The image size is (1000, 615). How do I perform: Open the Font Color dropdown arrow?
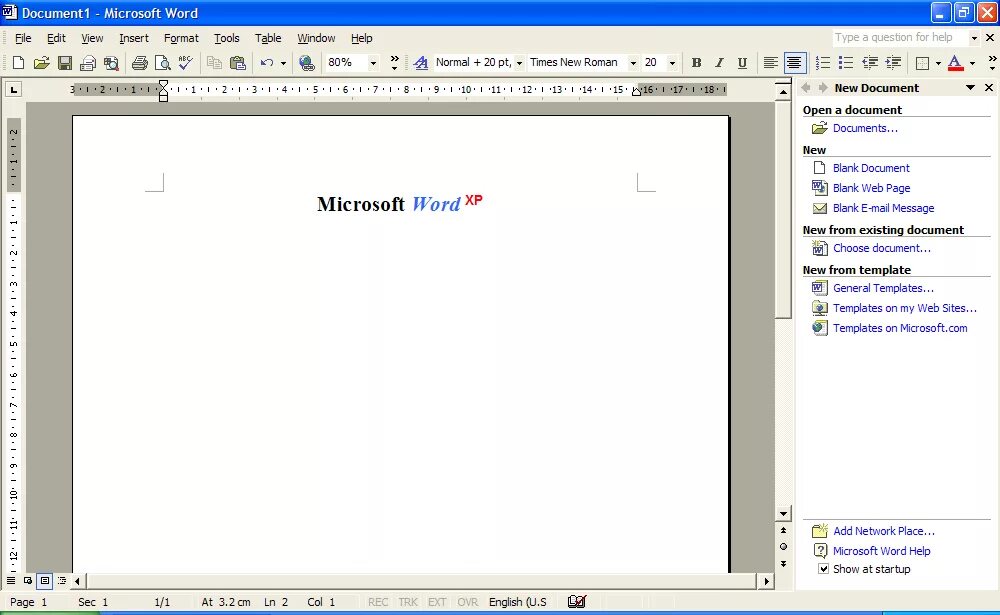(x=972, y=63)
